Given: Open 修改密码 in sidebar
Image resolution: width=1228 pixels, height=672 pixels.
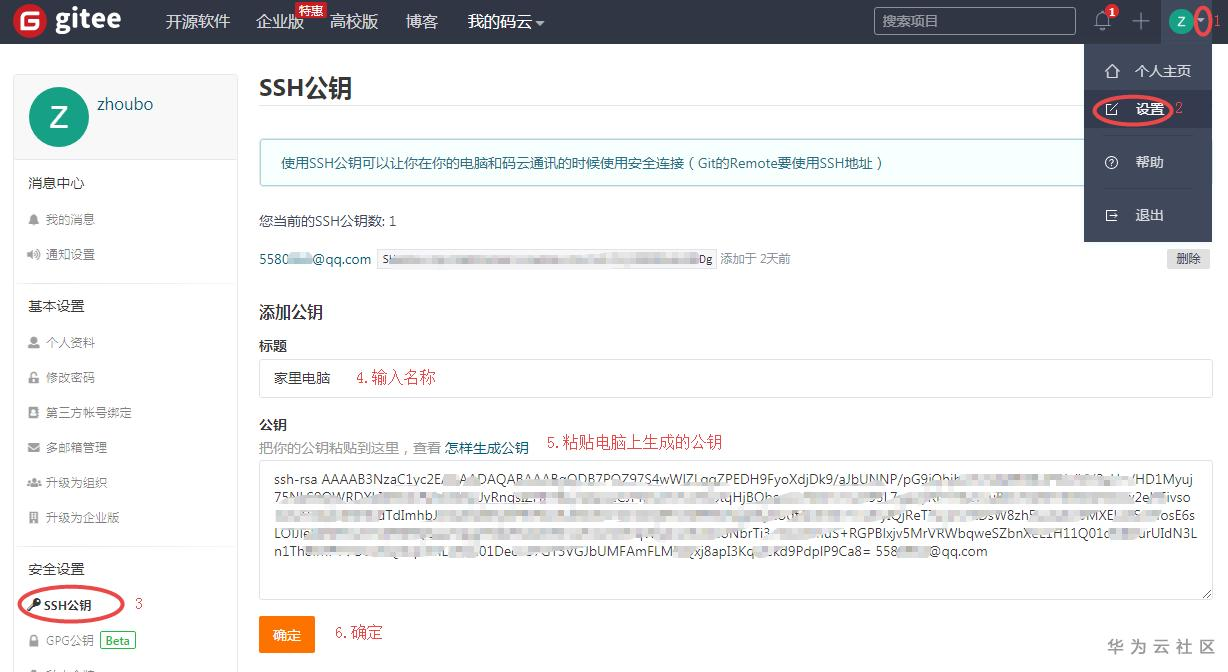Looking at the screenshot, I should point(70,377).
